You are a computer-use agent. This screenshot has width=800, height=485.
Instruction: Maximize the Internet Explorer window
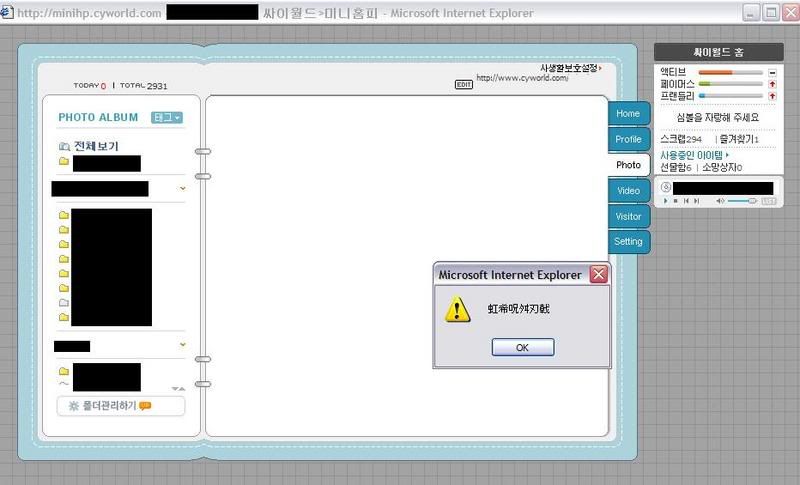tap(771, 13)
